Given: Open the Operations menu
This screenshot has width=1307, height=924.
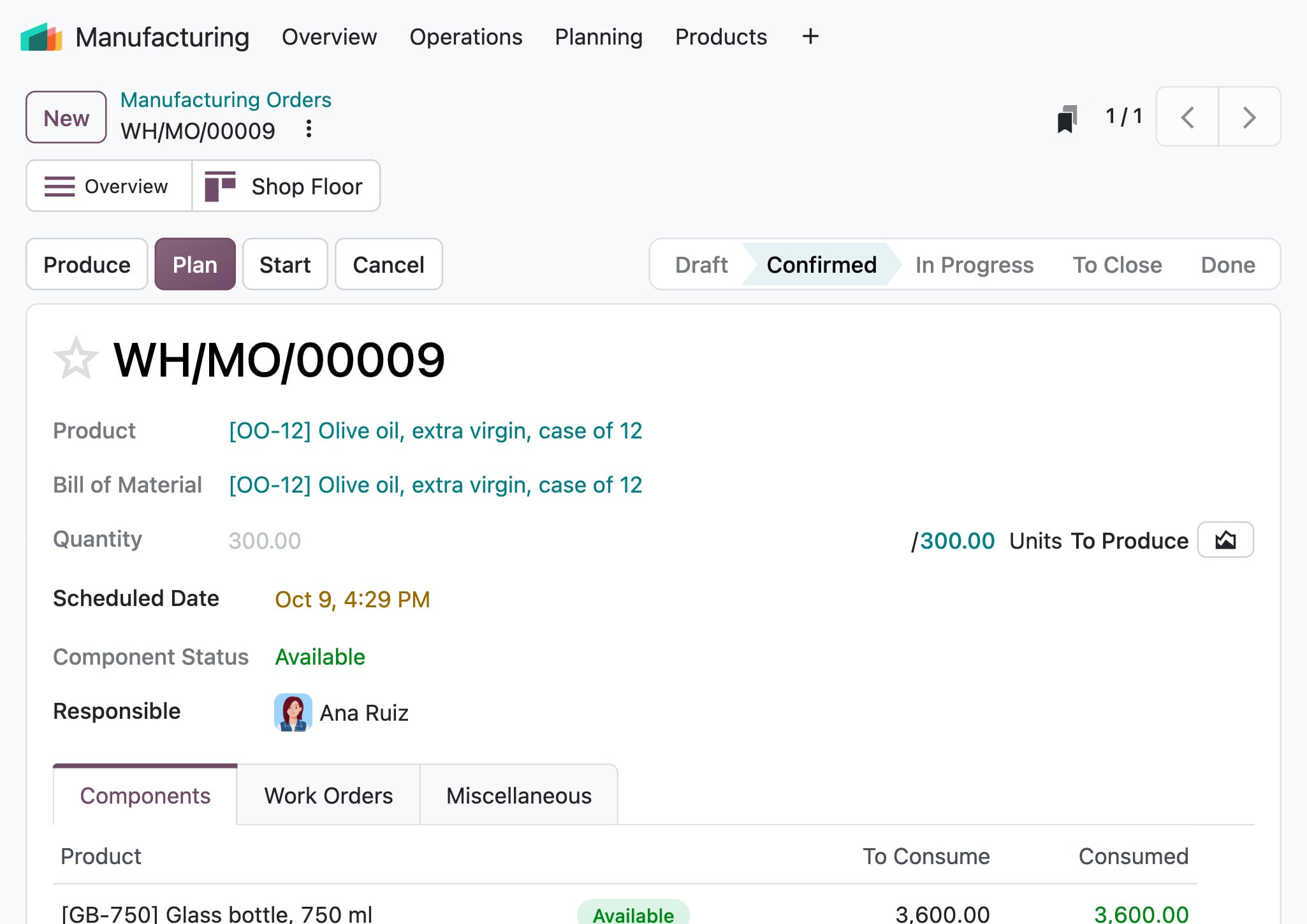Looking at the screenshot, I should click(x=466, y=37).
